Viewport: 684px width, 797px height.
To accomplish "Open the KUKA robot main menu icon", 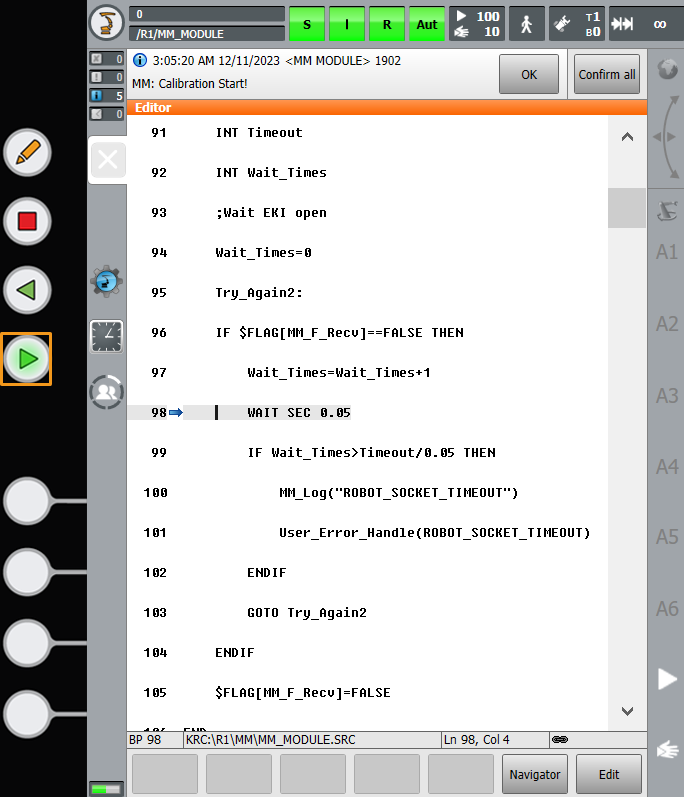I will (106, 23).
